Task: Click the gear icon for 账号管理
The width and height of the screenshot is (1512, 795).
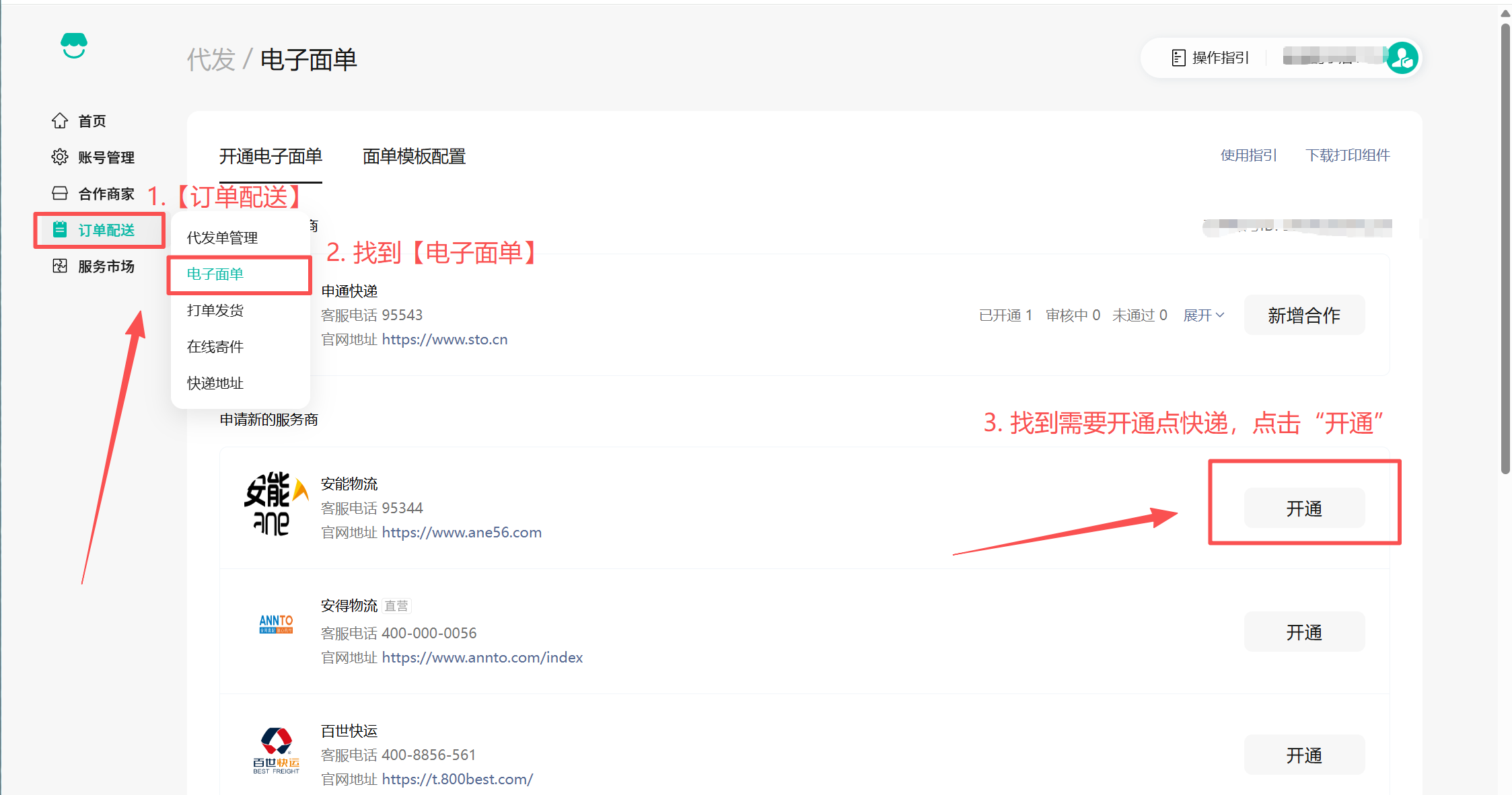Action: coord(60,157)
